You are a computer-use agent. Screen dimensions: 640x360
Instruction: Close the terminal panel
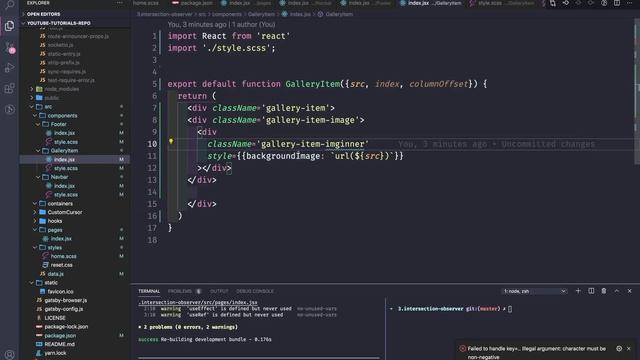click(629, 291)
